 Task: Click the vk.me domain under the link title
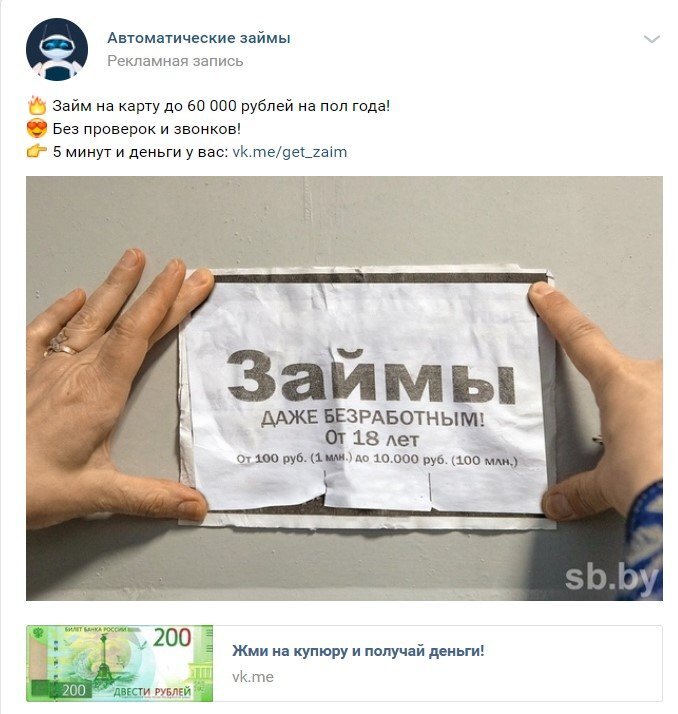pos(253,677)
